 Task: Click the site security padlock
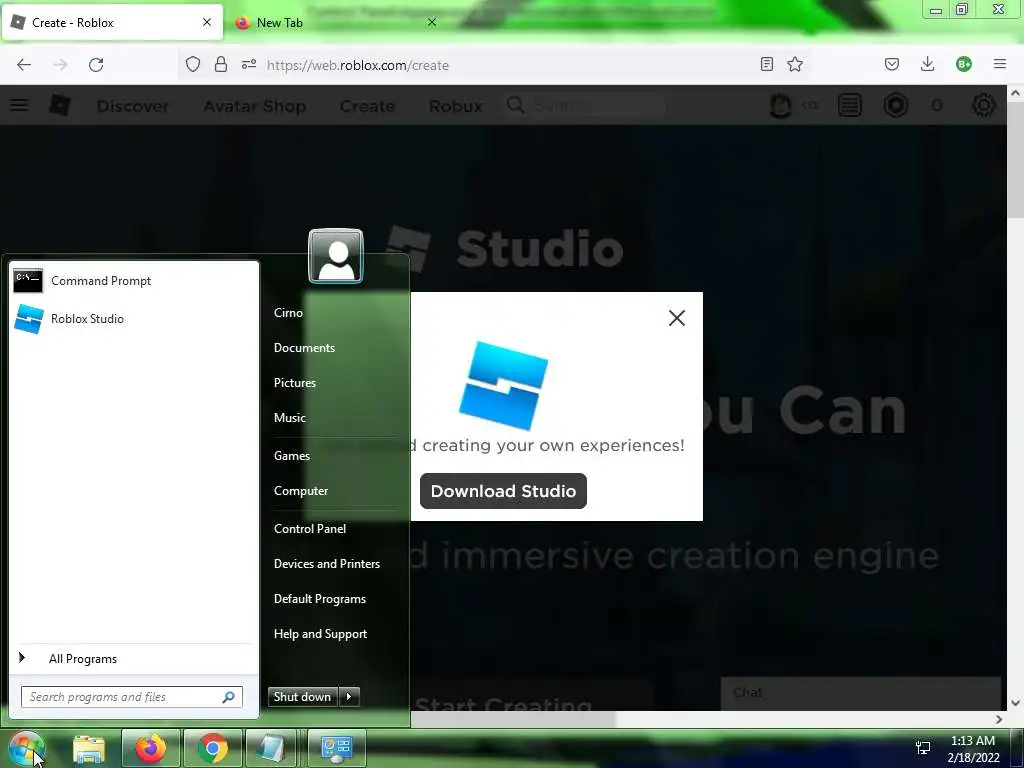pyautogui.click(x=221, y=64)
